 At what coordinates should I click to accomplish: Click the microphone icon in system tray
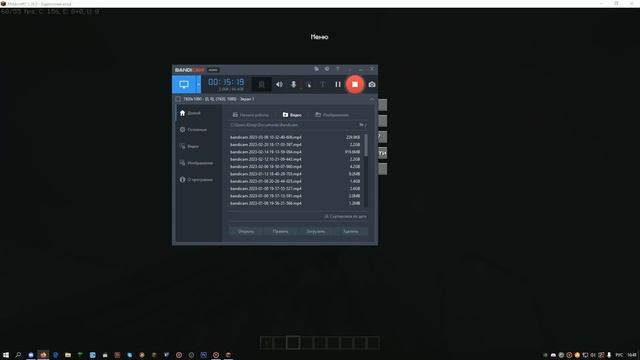(x=609, y=355)
